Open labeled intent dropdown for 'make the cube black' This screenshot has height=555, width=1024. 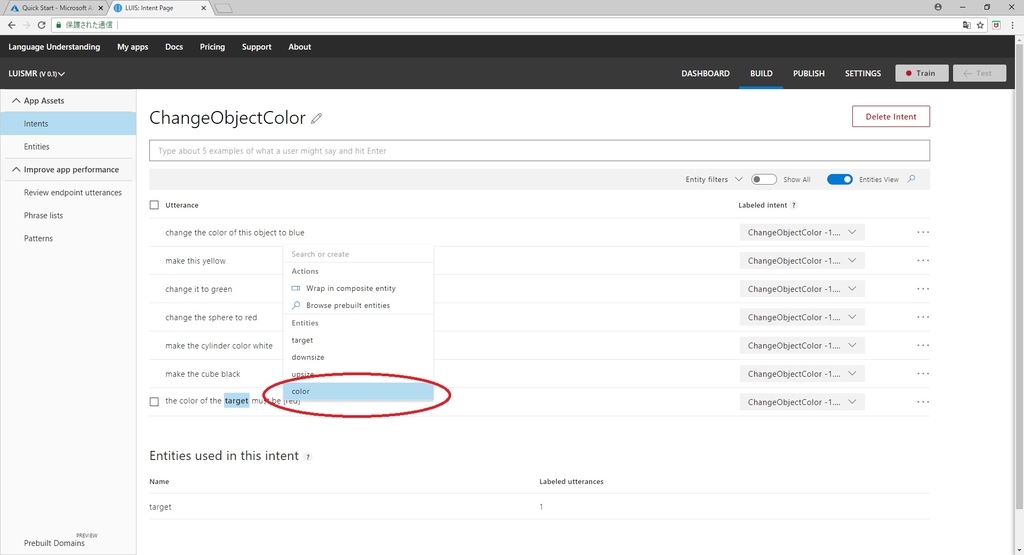pyautogui.click(x=802, y=373)
